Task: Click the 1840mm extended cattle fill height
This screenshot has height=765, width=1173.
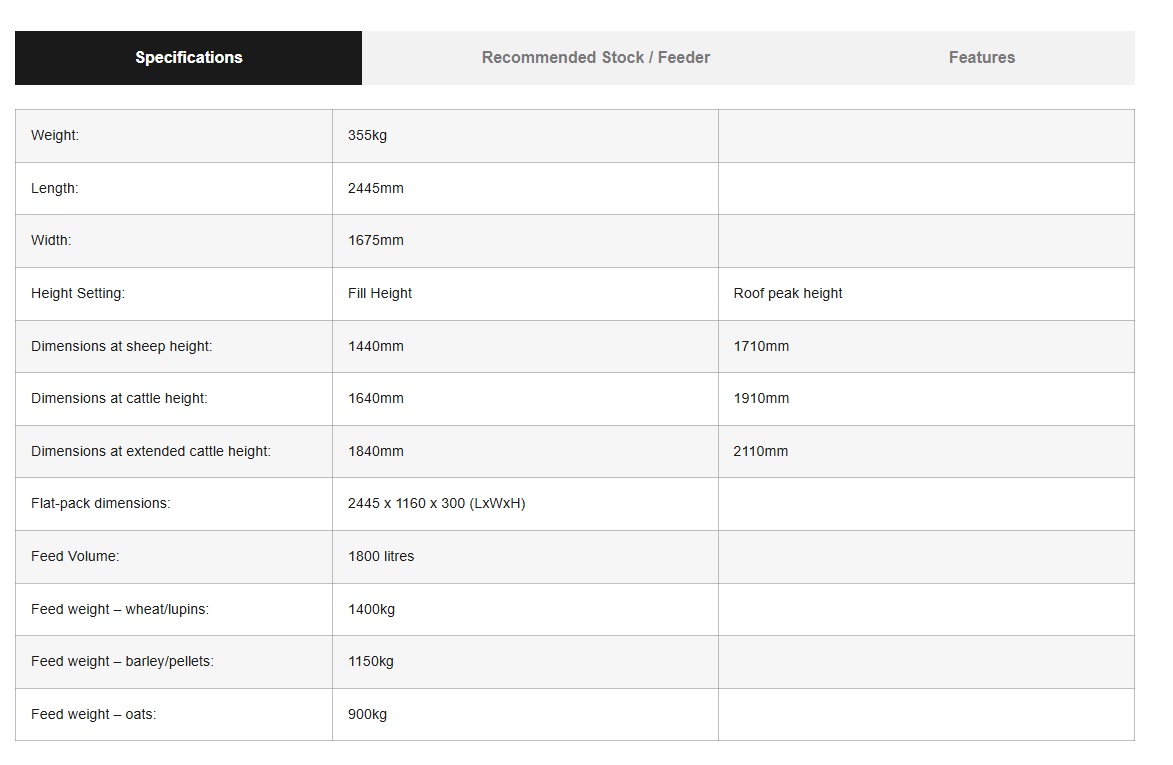Action: coord(376,452)
